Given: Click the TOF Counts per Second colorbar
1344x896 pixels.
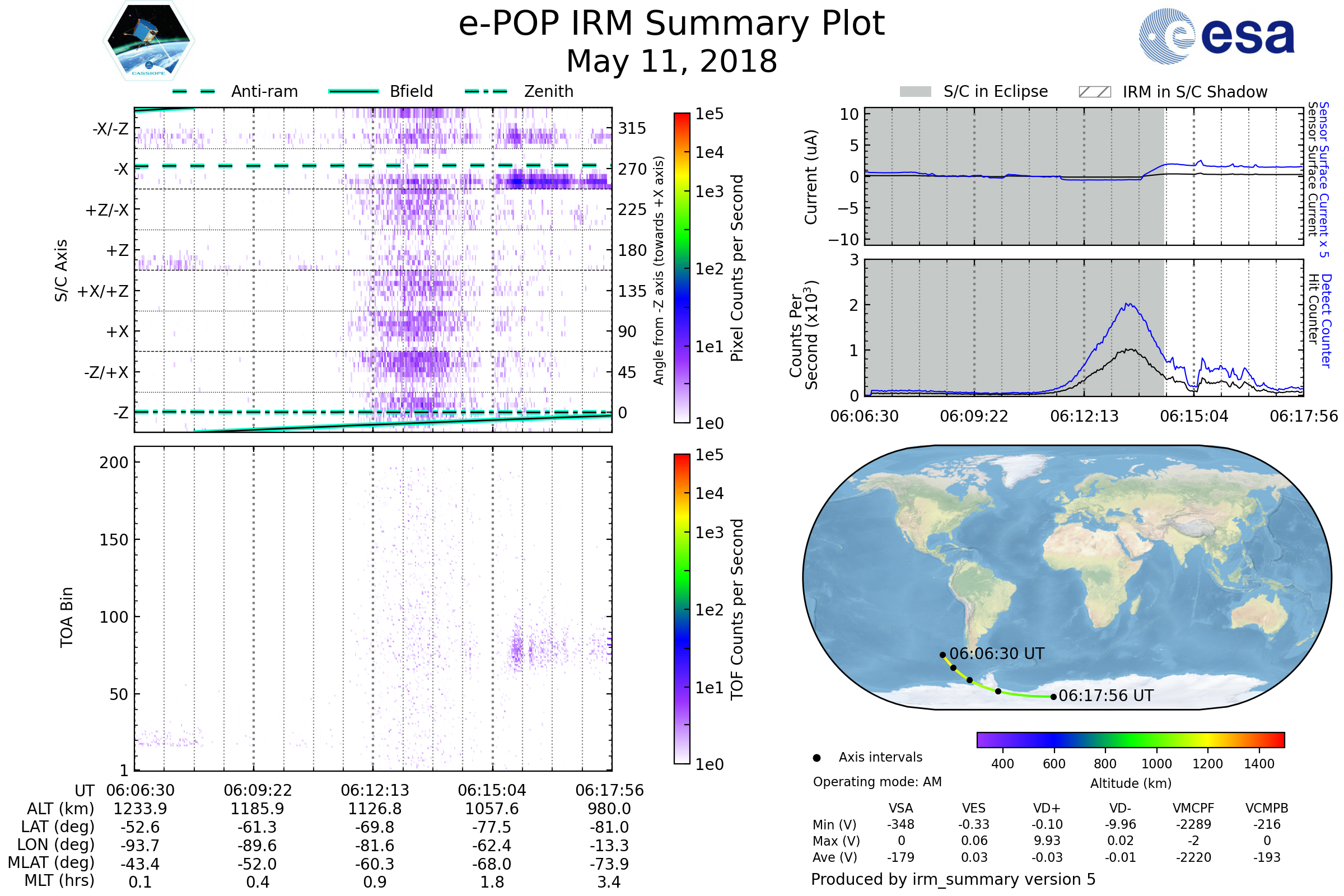Looking at the screenshot, I should coord(682,609).
